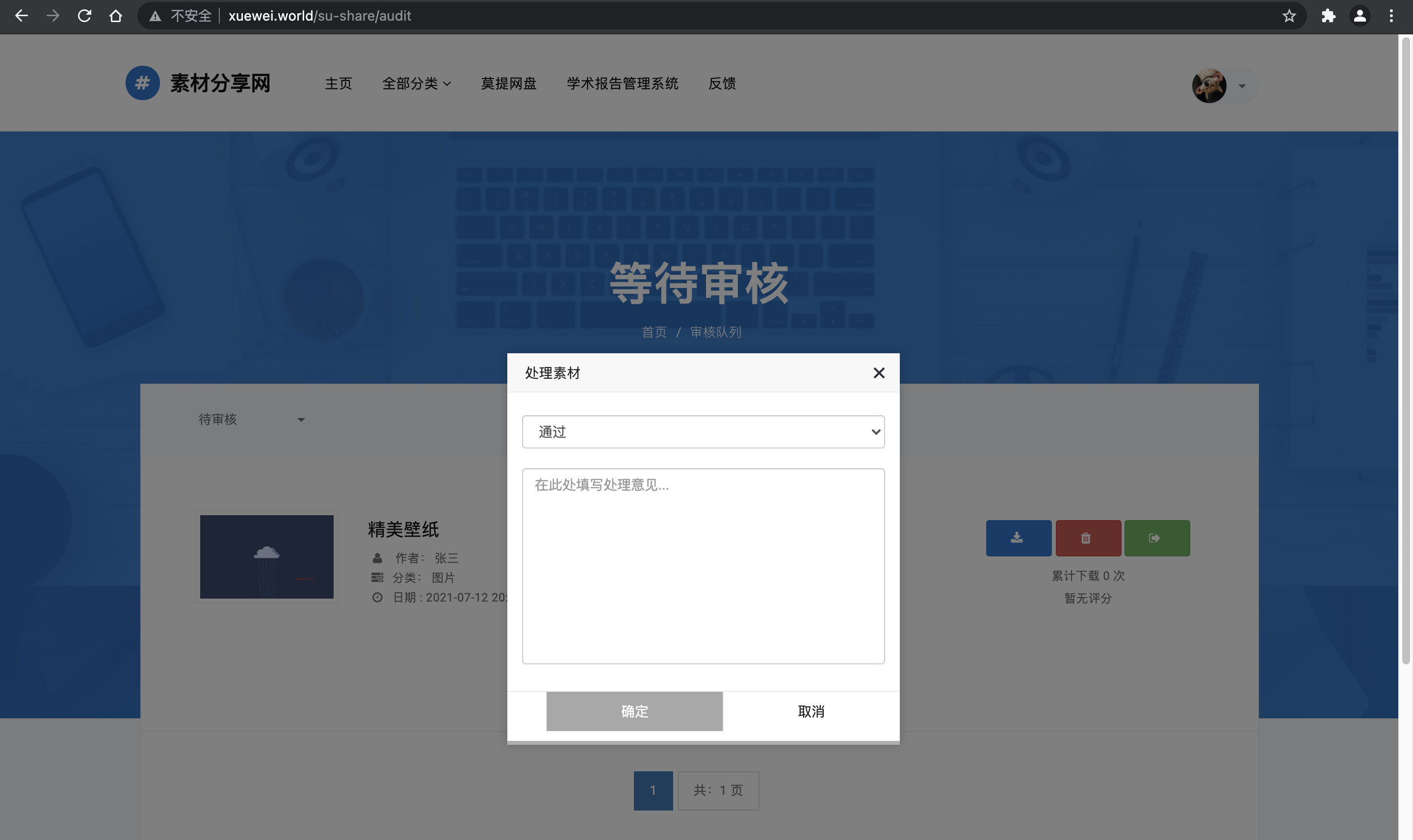The width and height of the screenshot is (1413, 840).
Task: Reload the page using browser refresh icon
Action: [84, 16]
